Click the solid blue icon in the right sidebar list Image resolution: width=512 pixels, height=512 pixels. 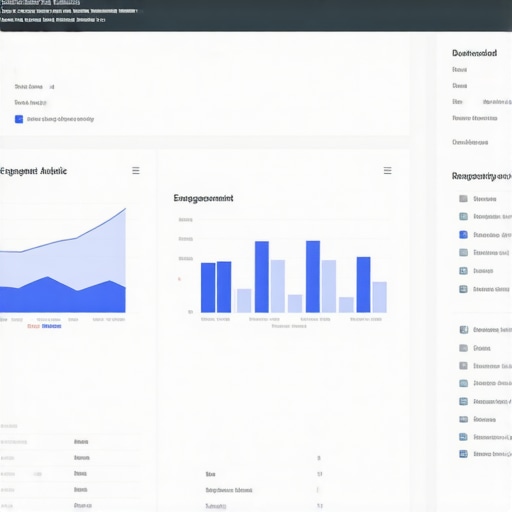pos(463,235)
